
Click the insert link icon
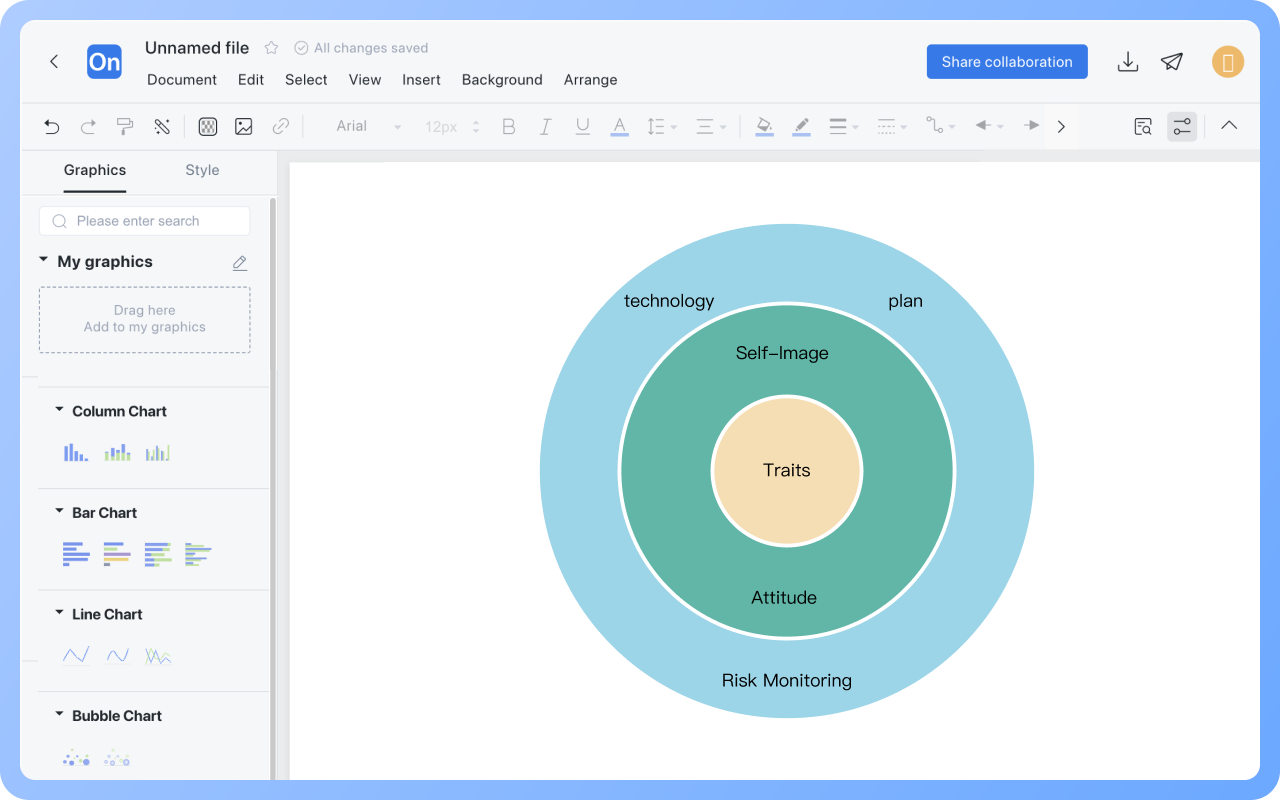pos(281,126)
